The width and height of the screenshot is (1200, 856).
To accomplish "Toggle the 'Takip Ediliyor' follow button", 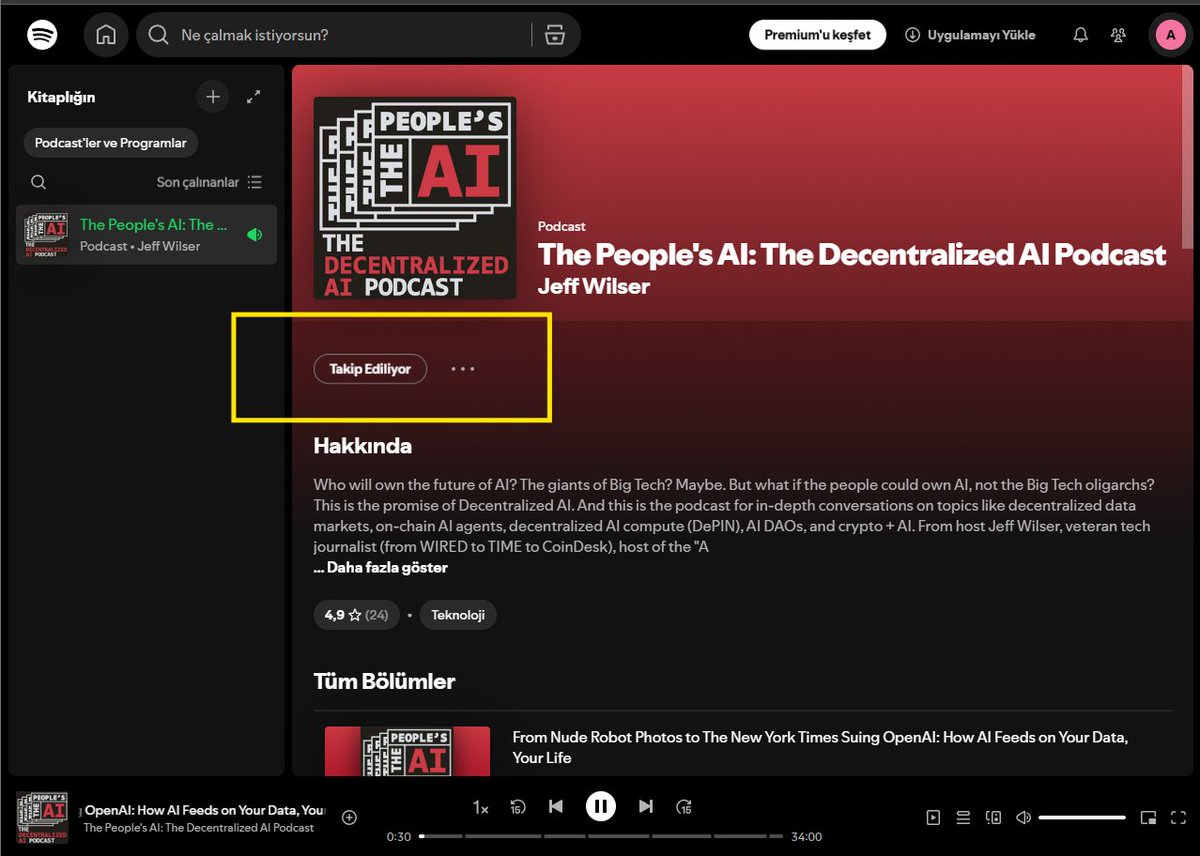I will pyautogui.click(x=370, y=369).
